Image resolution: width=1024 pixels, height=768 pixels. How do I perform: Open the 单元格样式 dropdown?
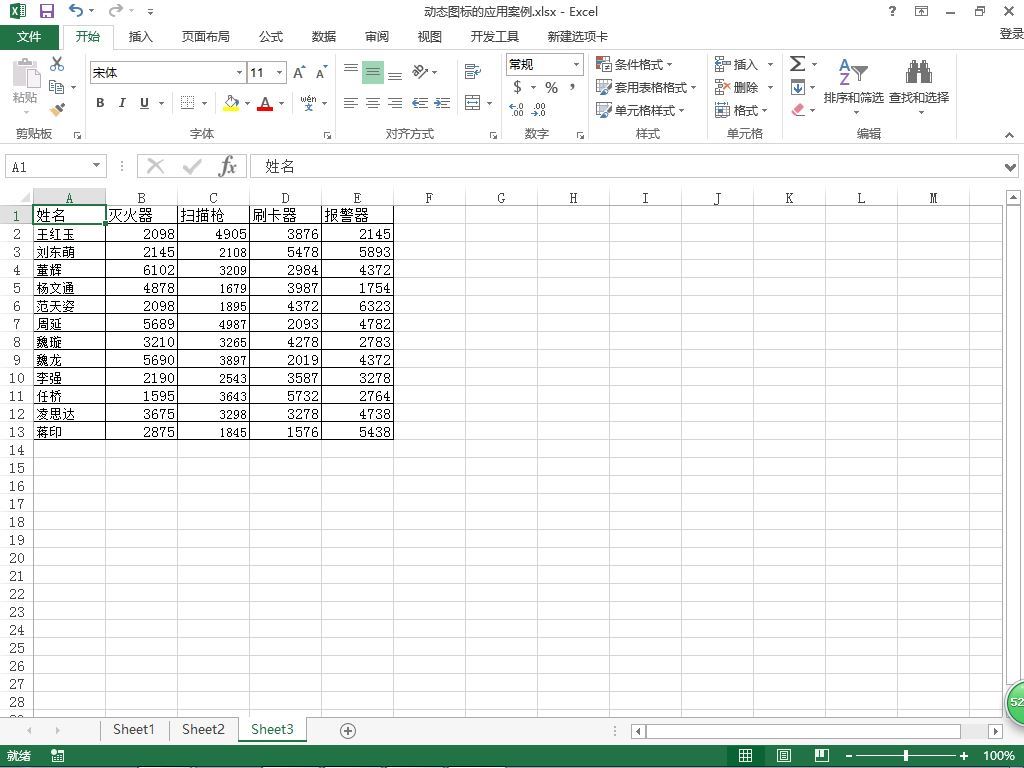coord(639,110)
